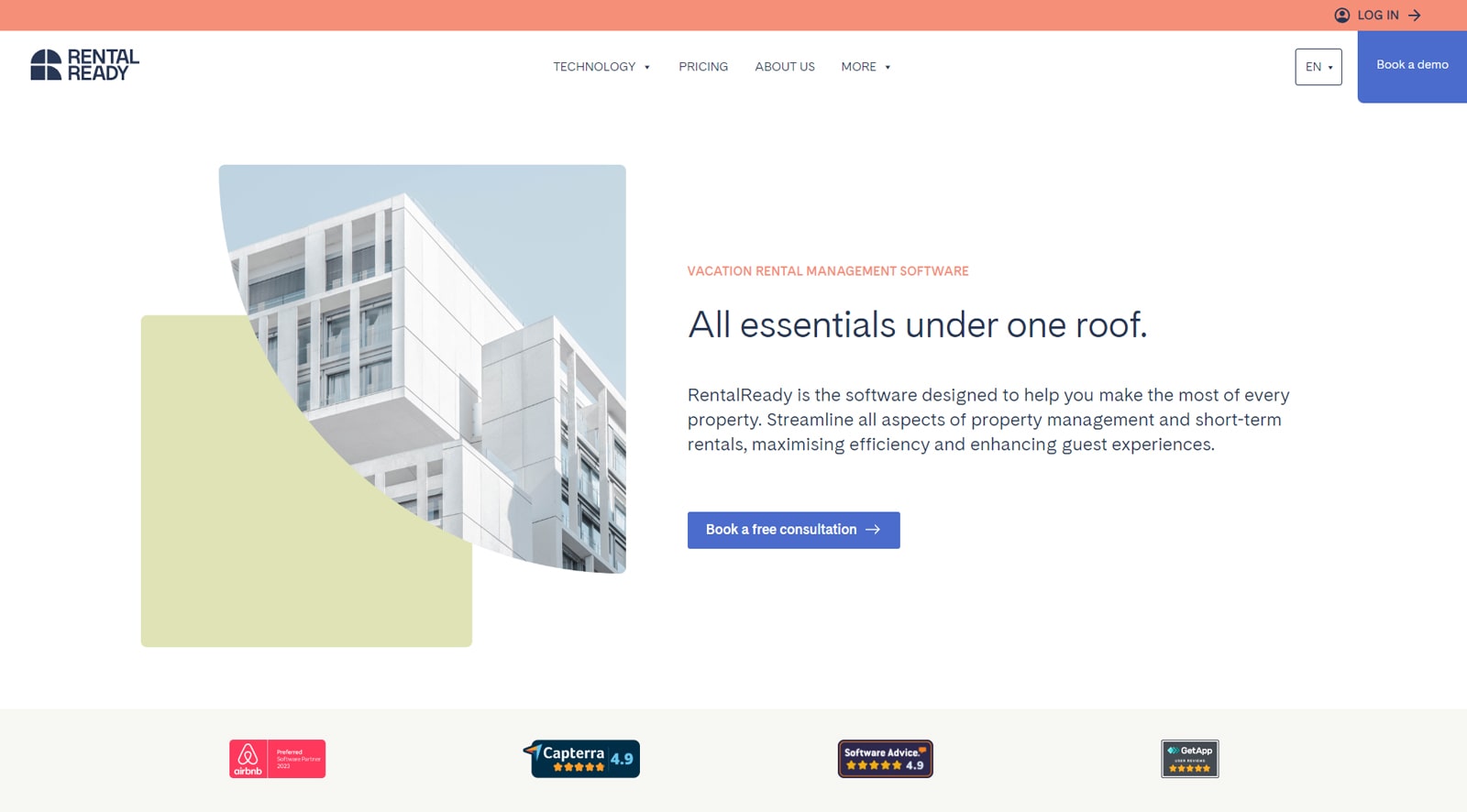Open the Capterra 4.9 rating badge
Image resolution: width=1467 pixels, height=812 pixels.
coord(581,759)
